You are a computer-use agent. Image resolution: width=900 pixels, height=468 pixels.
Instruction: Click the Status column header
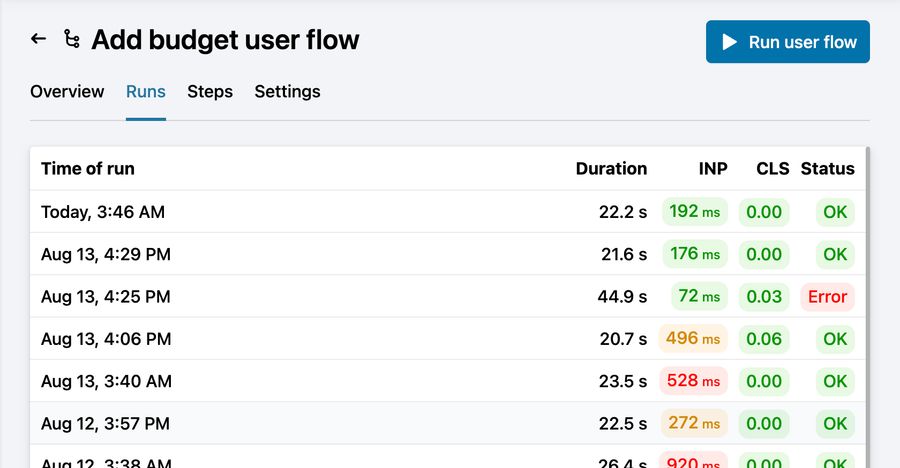tap(827, 169)
